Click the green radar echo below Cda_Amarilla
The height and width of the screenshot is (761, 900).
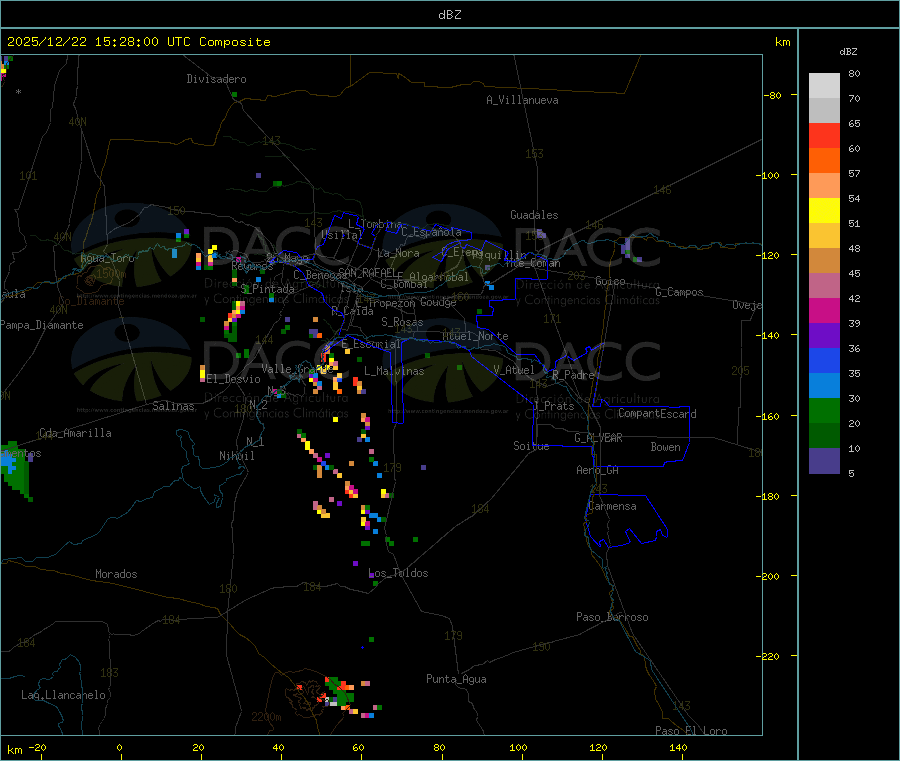[15, 471]
